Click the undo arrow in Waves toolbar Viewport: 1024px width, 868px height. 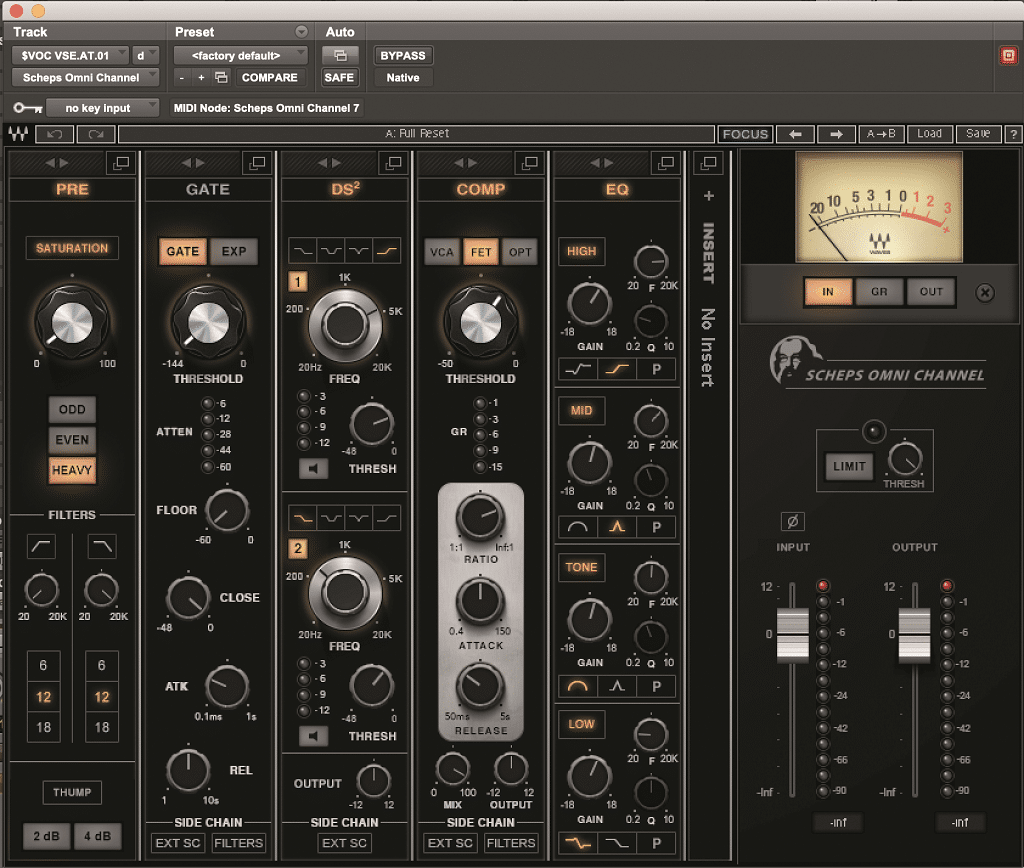coord(55,134)
